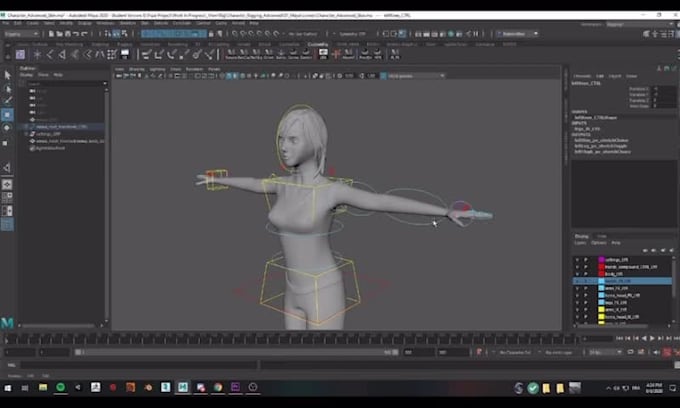Click the Windows Start button

pos(7,388)
